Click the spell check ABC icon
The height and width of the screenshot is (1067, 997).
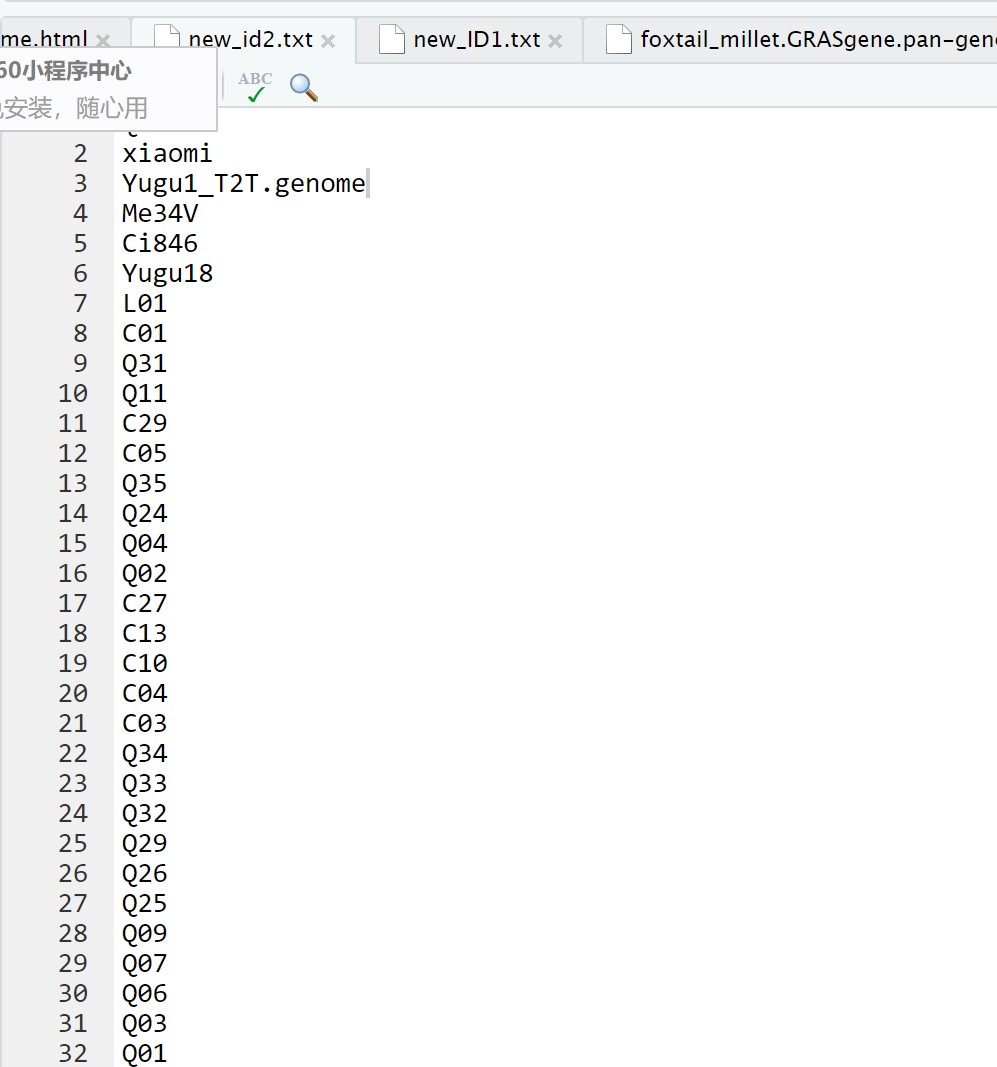point(255,87)
